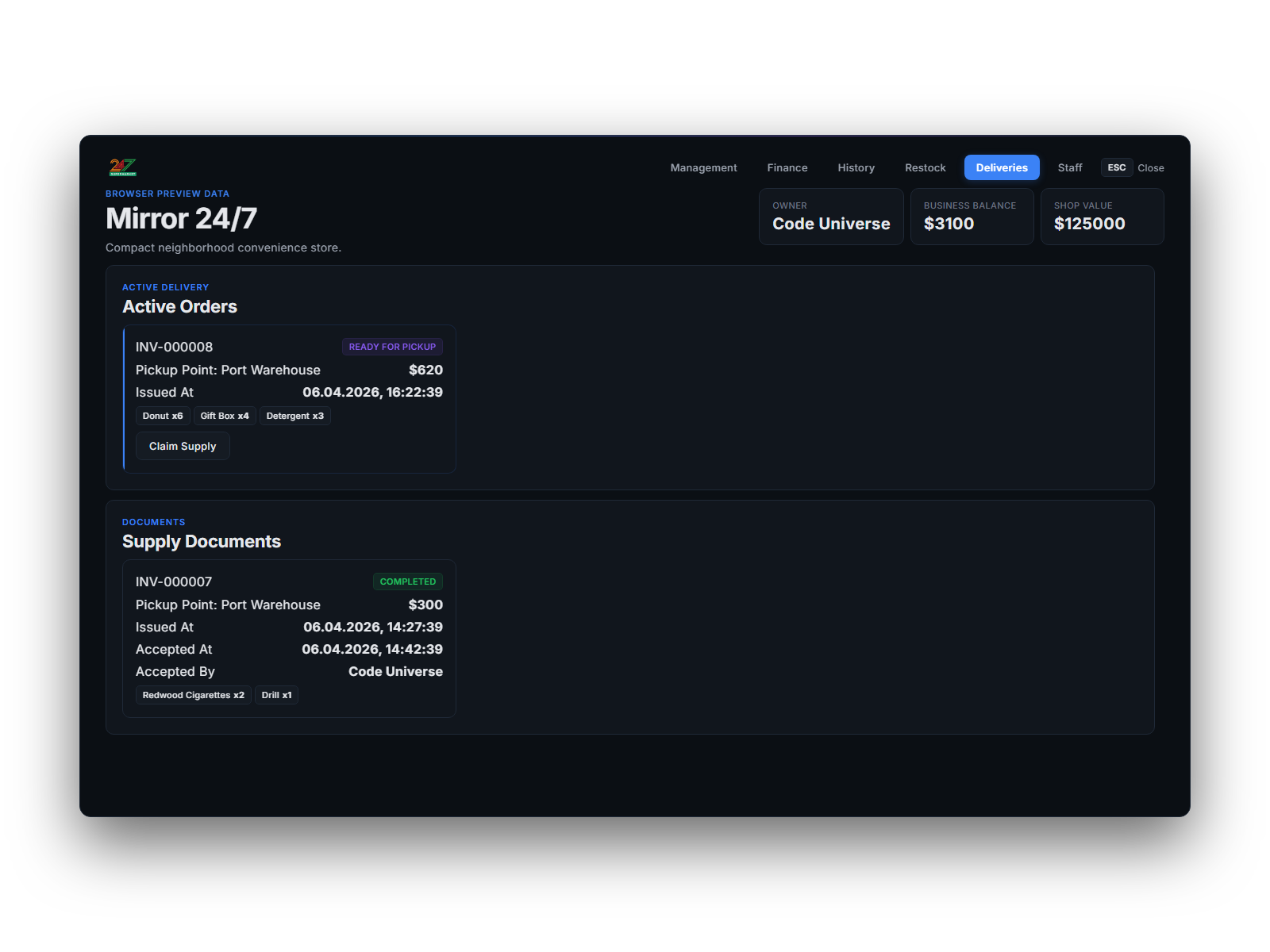The height and width of the screenshot is (952, 1270).
Task: Click the Completed status badge
Action: coord(407,582)
